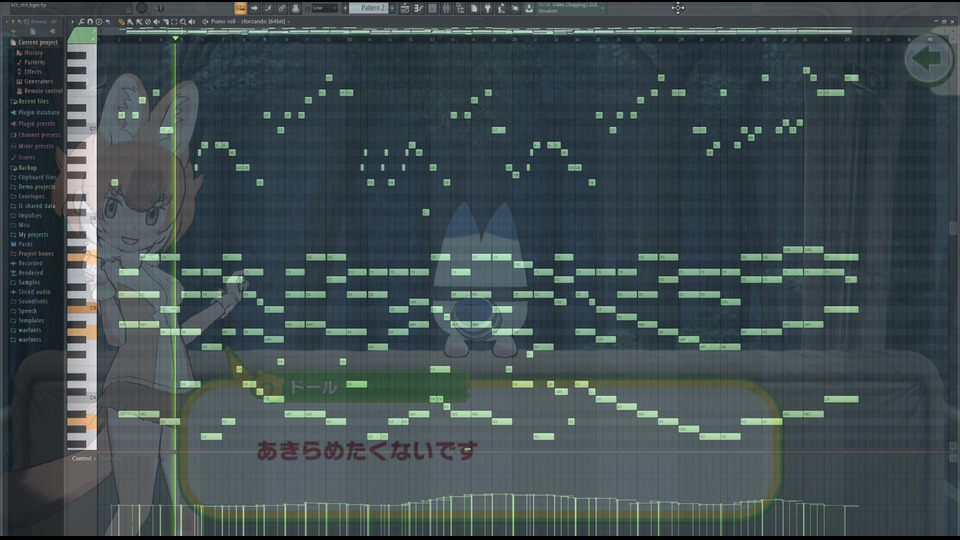Open History in the browser
Image resolution: width=960 pixels, height=540 pixels.
click(30, 53)
